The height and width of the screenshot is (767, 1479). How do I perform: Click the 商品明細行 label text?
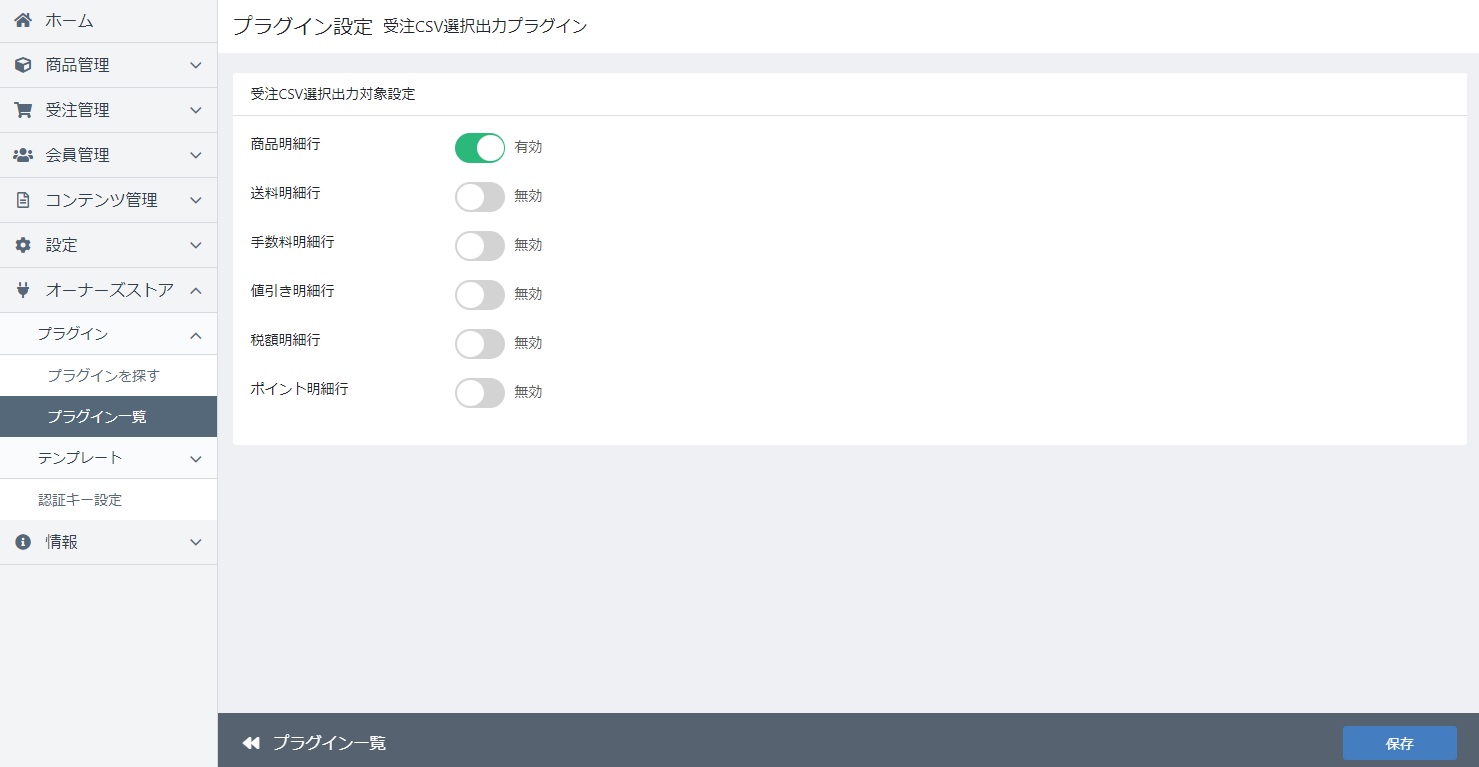(285, 144)
